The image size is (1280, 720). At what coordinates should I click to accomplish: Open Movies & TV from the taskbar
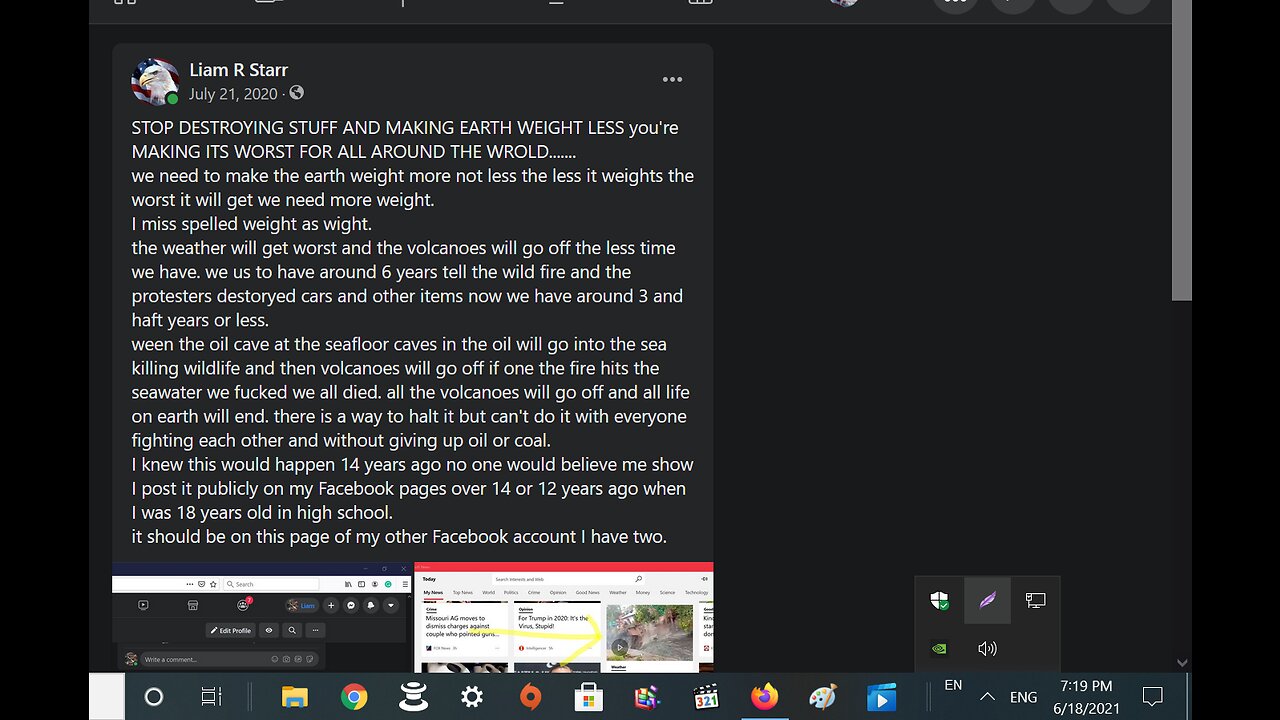[x=882, y=697]
